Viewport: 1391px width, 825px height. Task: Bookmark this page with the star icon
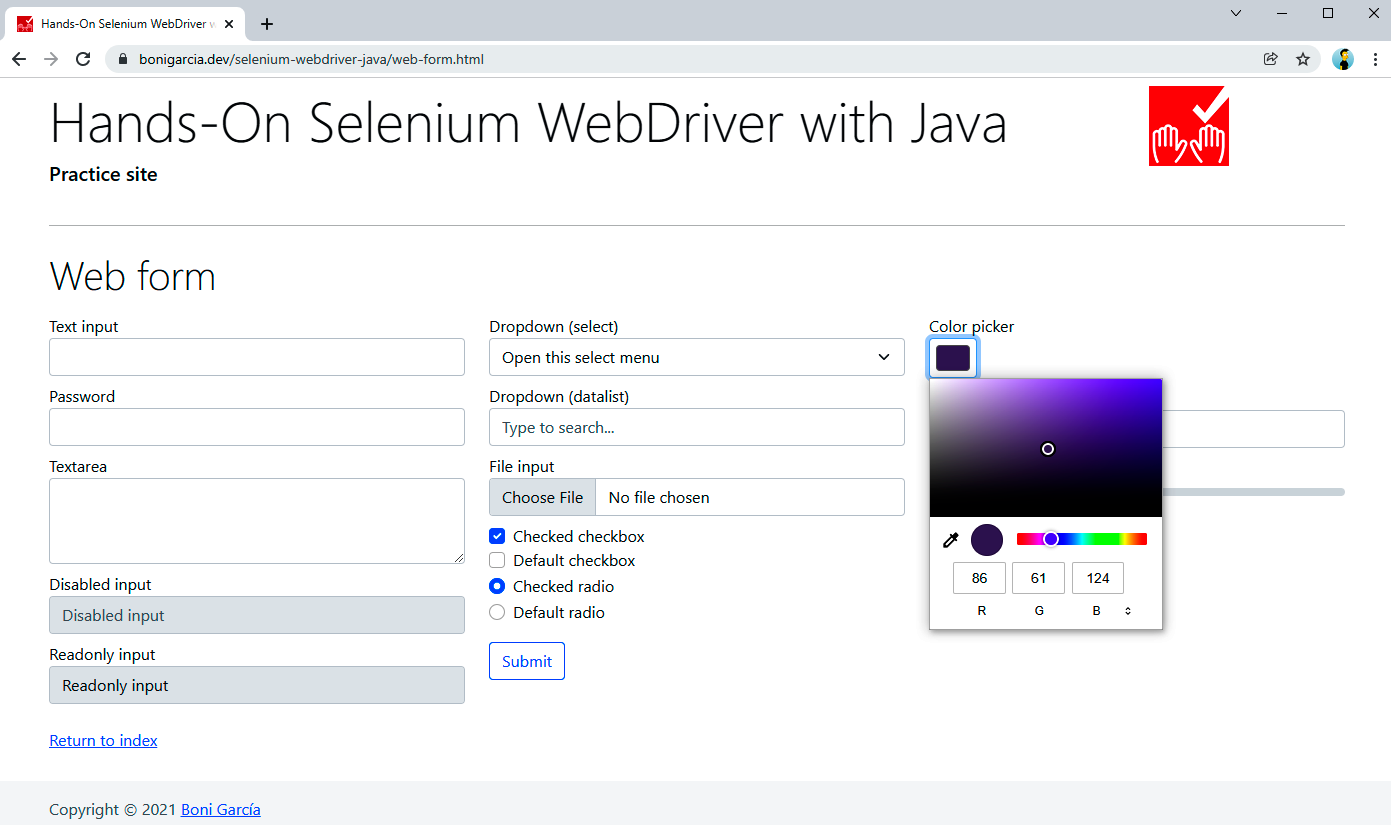[1303, 59]
